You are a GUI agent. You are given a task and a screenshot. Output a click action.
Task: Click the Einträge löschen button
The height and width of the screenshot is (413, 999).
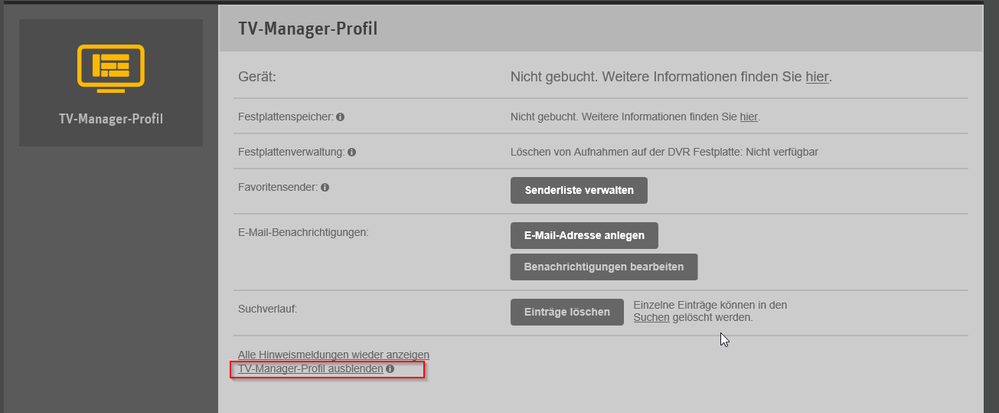(567, 312)
